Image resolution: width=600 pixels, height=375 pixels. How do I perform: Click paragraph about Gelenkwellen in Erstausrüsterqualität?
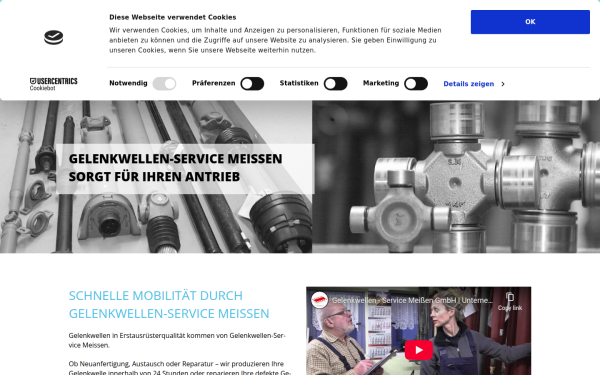point(177,340)
